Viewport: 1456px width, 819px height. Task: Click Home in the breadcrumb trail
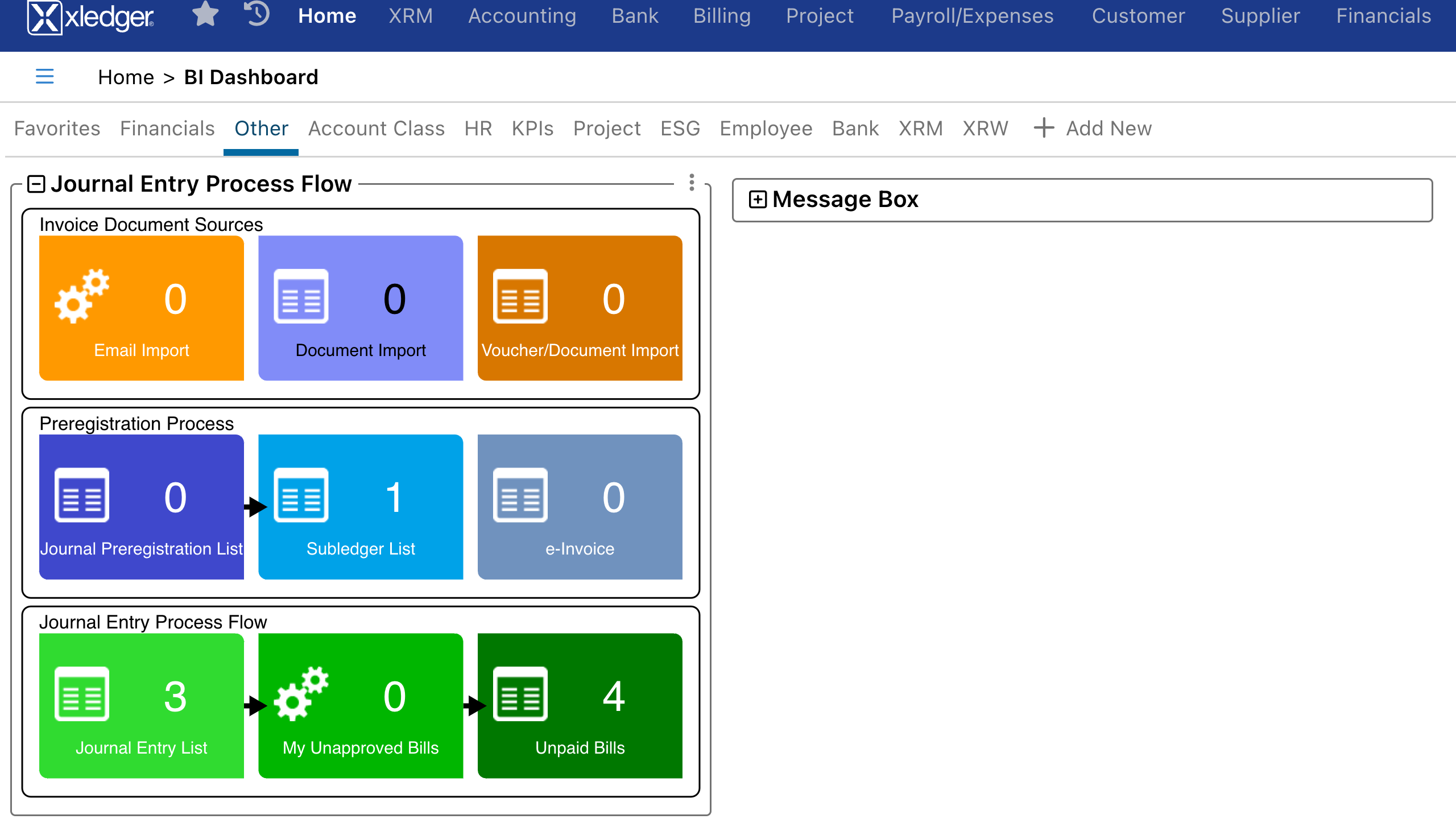coord(126,77)
